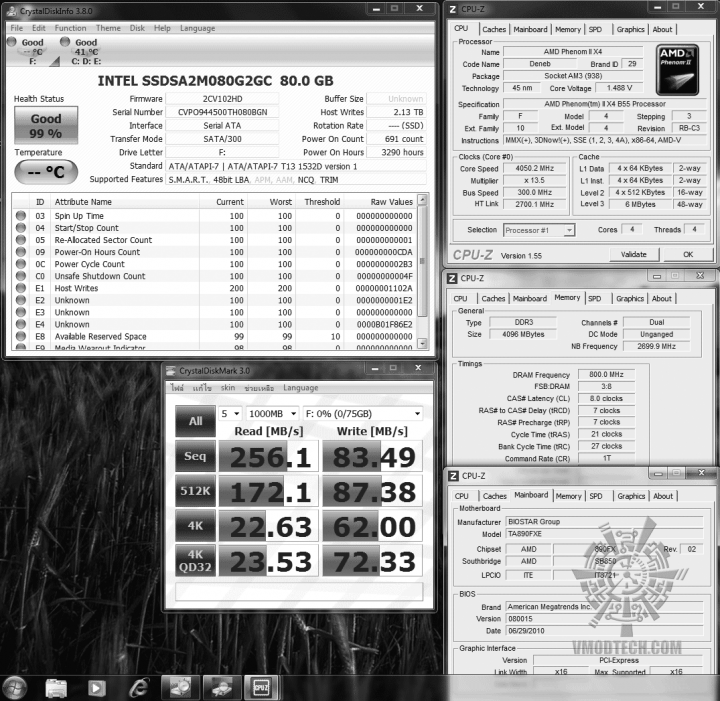
Task: Click status circle for Unsafe Shutdown Count
Action: 21,275
